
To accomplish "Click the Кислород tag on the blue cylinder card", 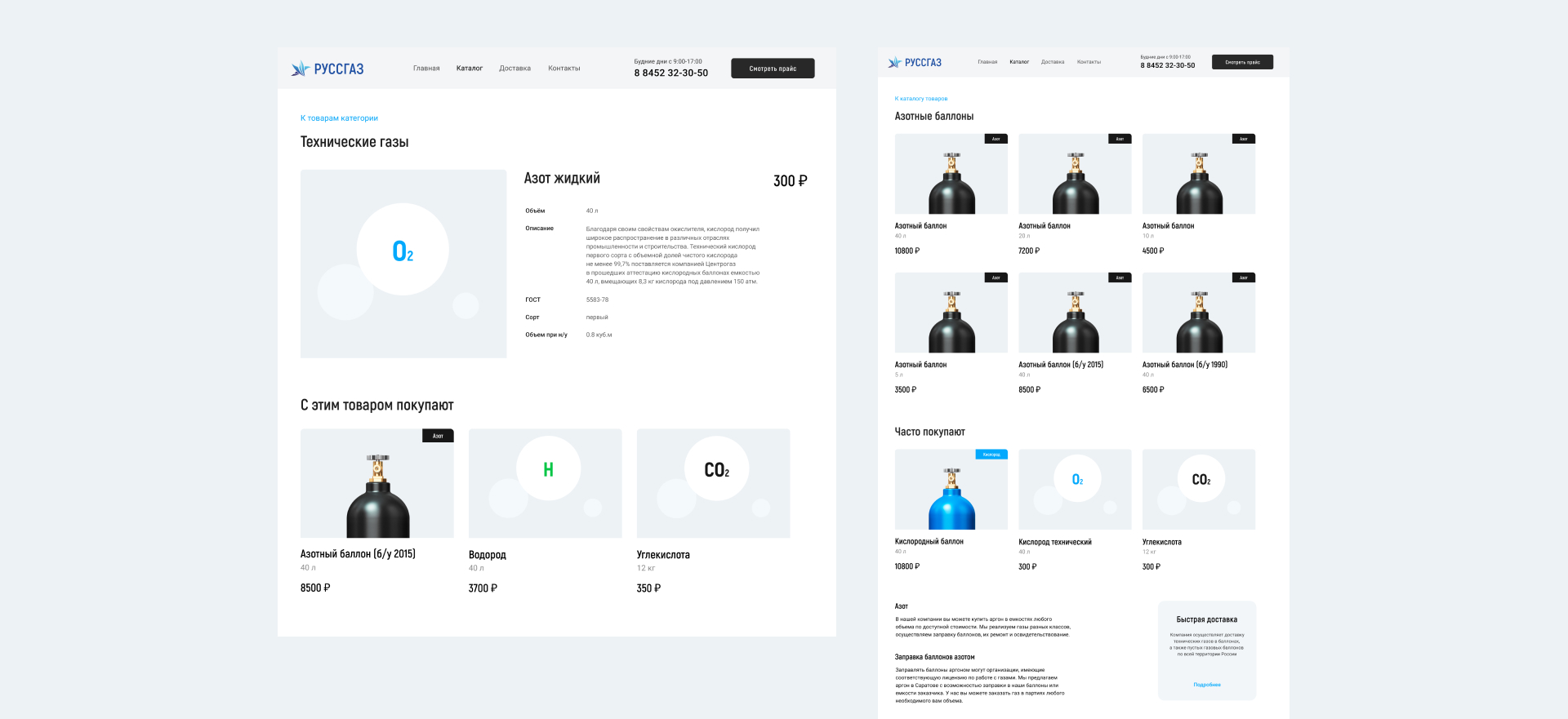I will pos(991,455).
